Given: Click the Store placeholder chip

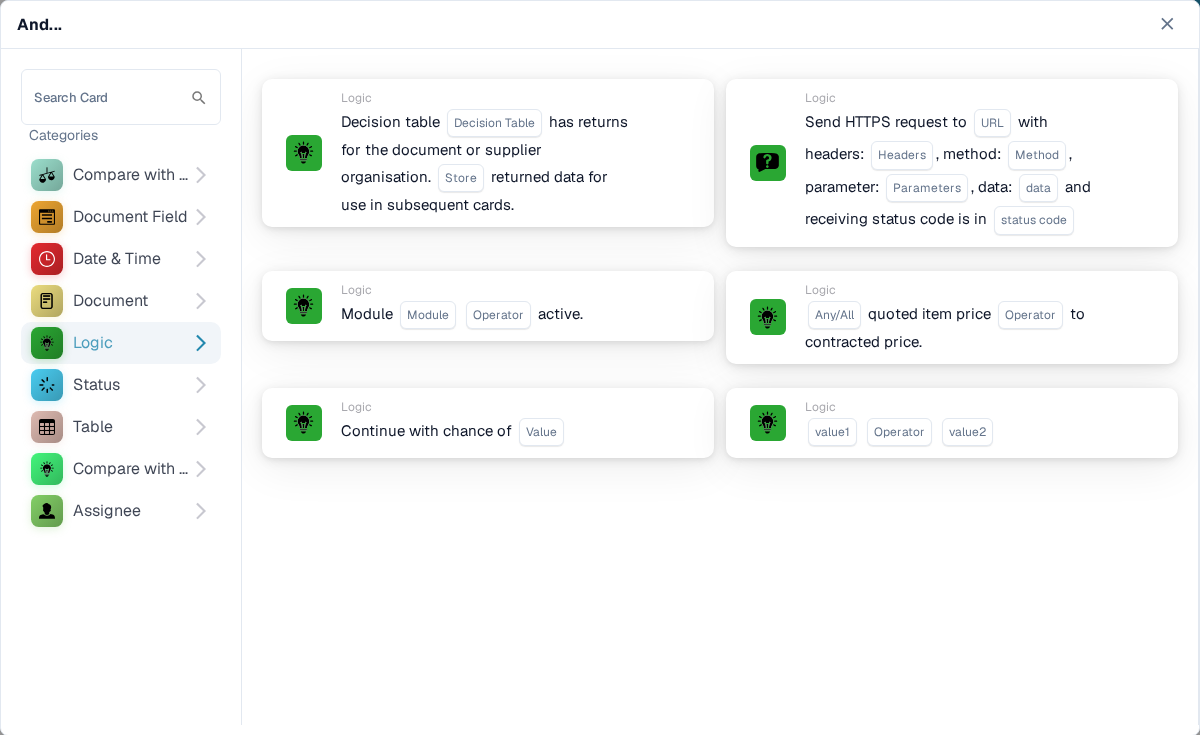Looking at the screenshot, I should click(461, 178).
